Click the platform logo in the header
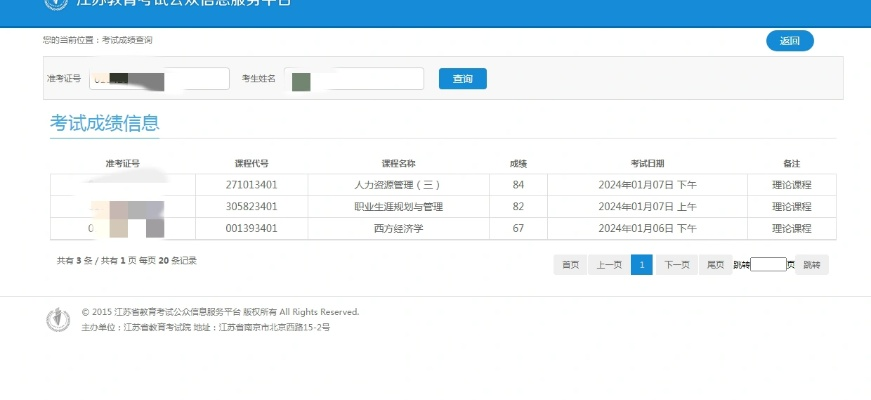This screenshot has height=400, width=871. coord(56,4)
